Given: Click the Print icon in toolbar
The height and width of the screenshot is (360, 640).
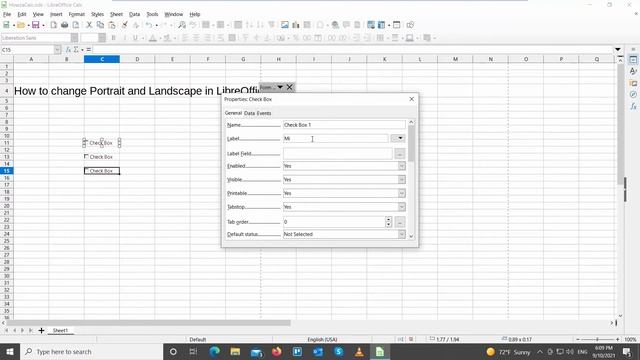Looking at the screenshot, I should (x=64, y=25).
